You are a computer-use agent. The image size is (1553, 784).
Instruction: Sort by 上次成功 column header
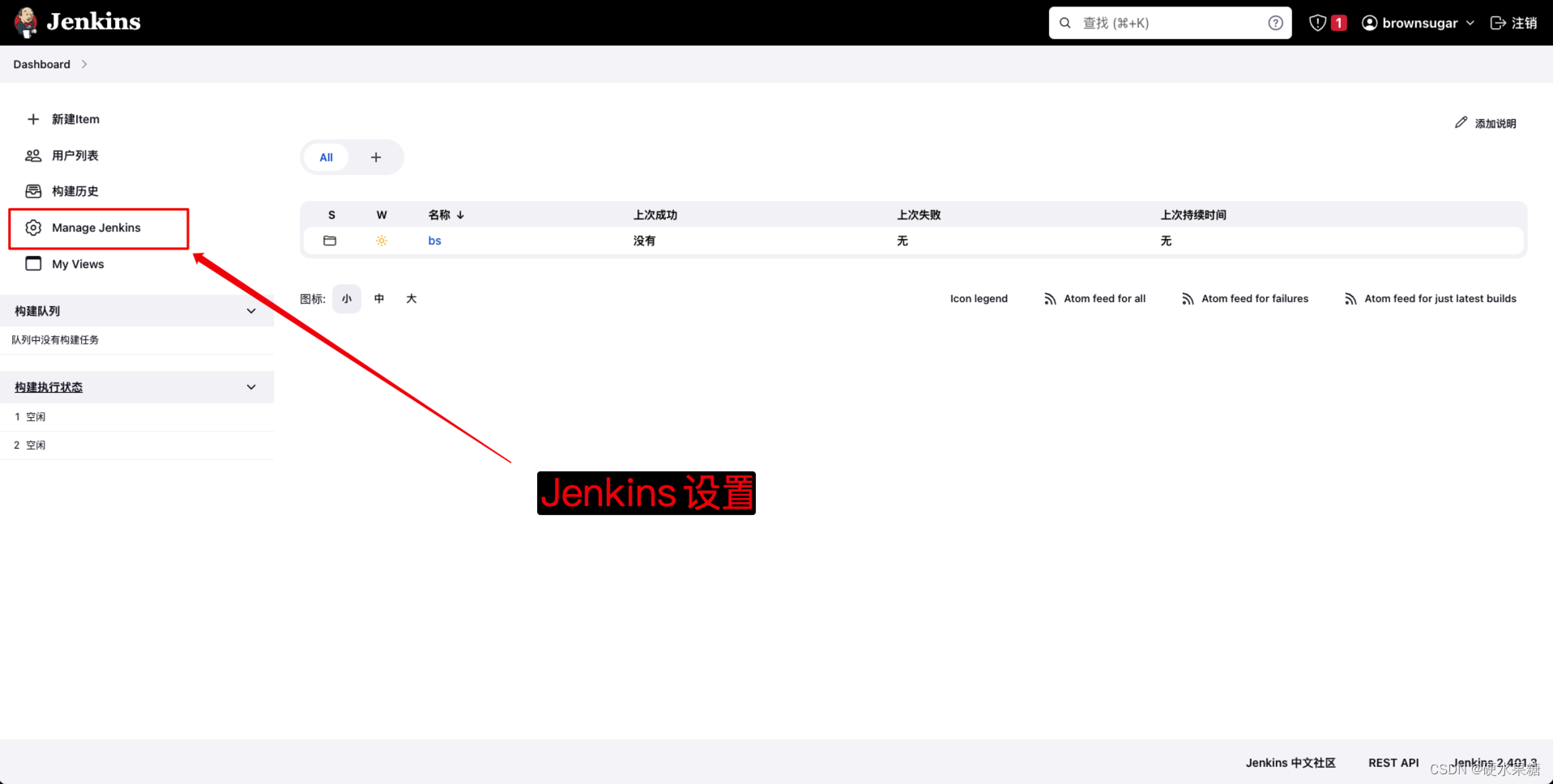click(655, 215)
